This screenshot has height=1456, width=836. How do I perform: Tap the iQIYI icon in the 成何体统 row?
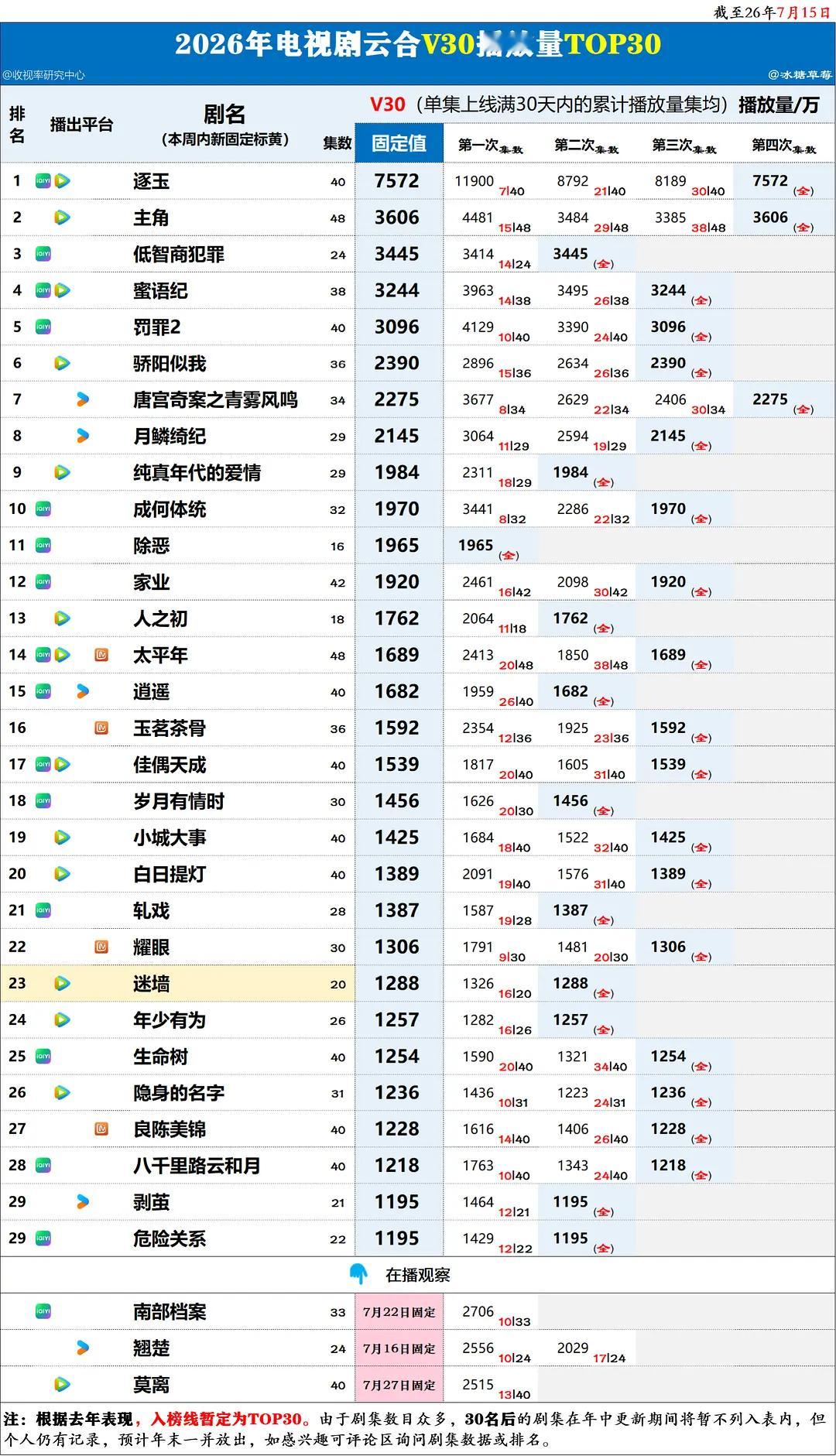pos(43,509)
